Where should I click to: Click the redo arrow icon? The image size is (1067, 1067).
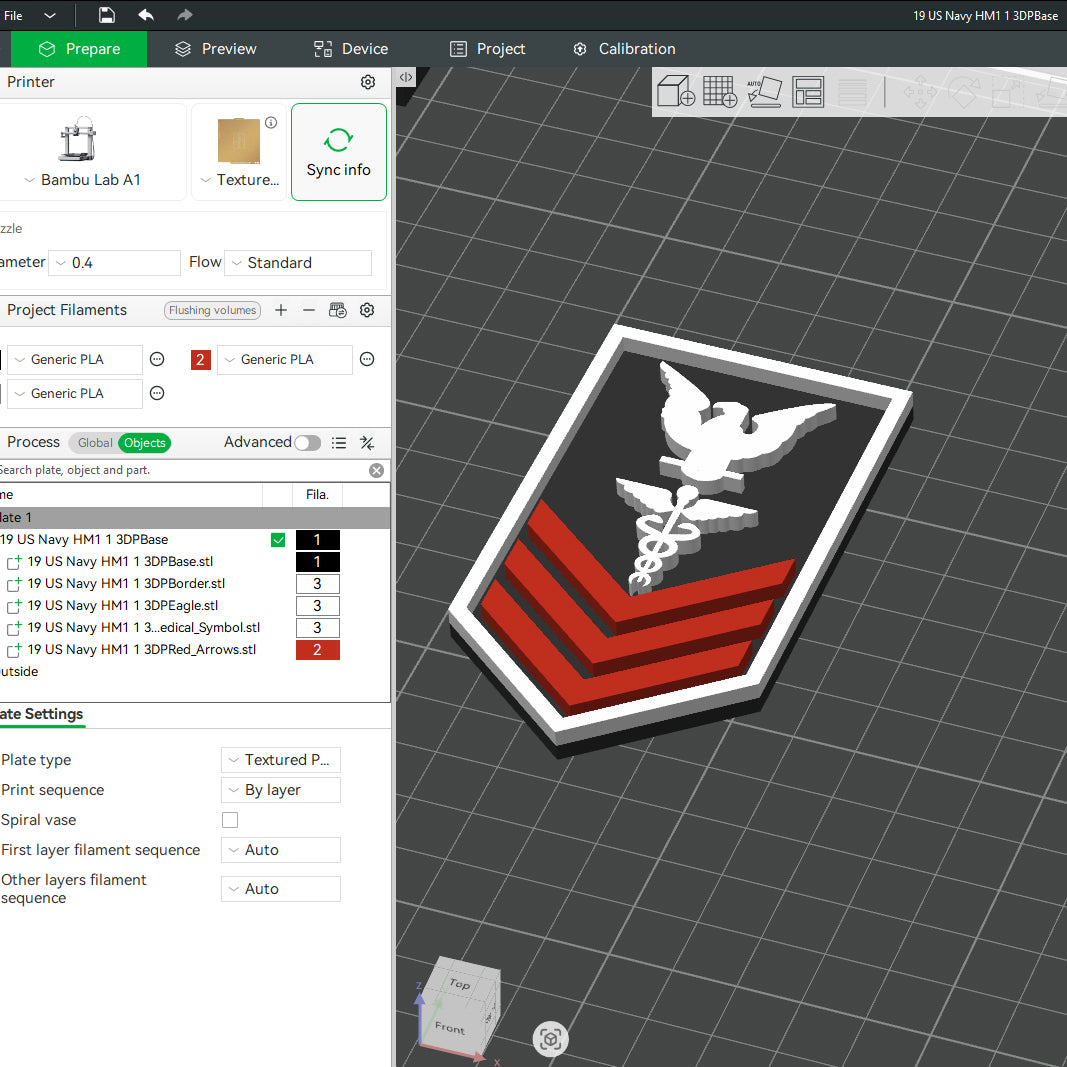pos(184,15)
